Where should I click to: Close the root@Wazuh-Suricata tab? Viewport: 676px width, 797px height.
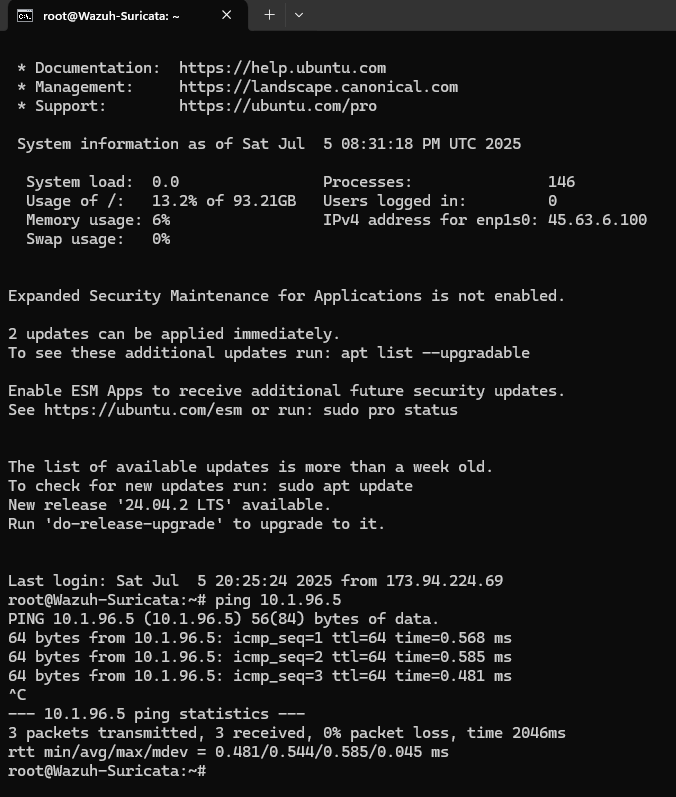[227, 15]
